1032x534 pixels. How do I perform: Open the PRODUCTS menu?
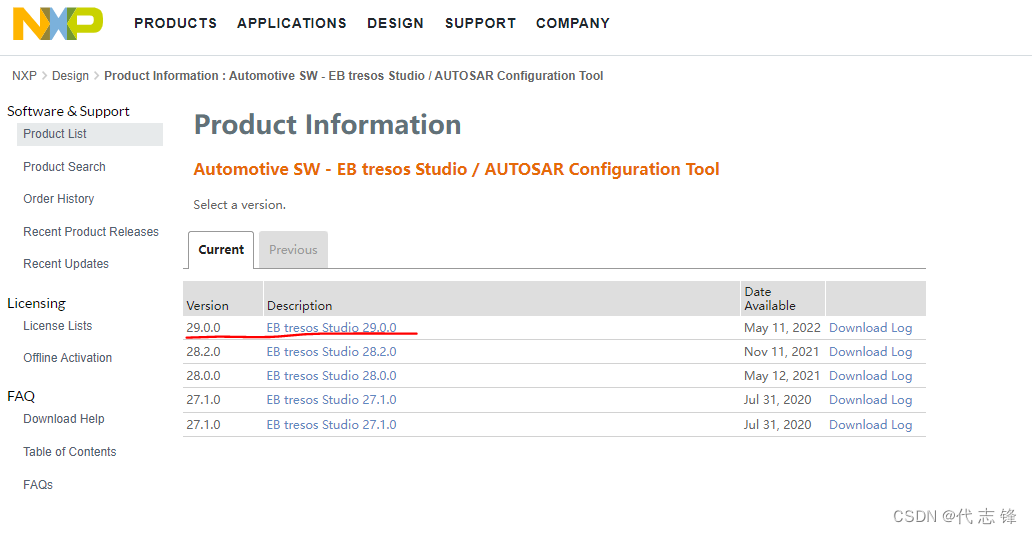(x=175, y=23)
